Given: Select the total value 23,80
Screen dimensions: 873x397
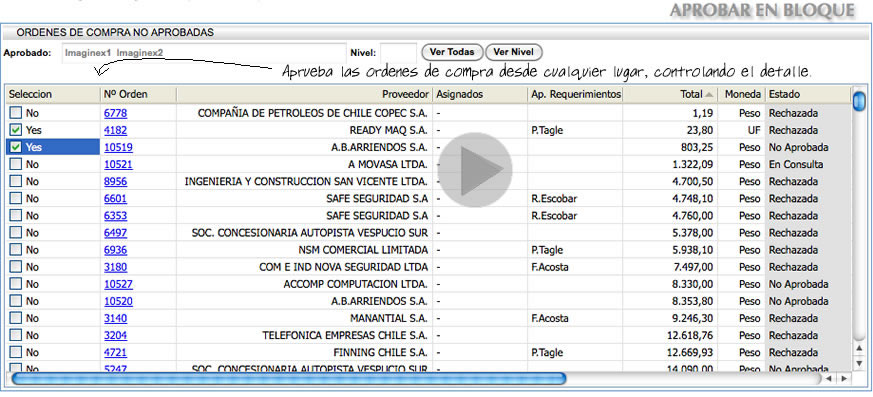Looking at the screenshot, I should [x=670, y=130].
